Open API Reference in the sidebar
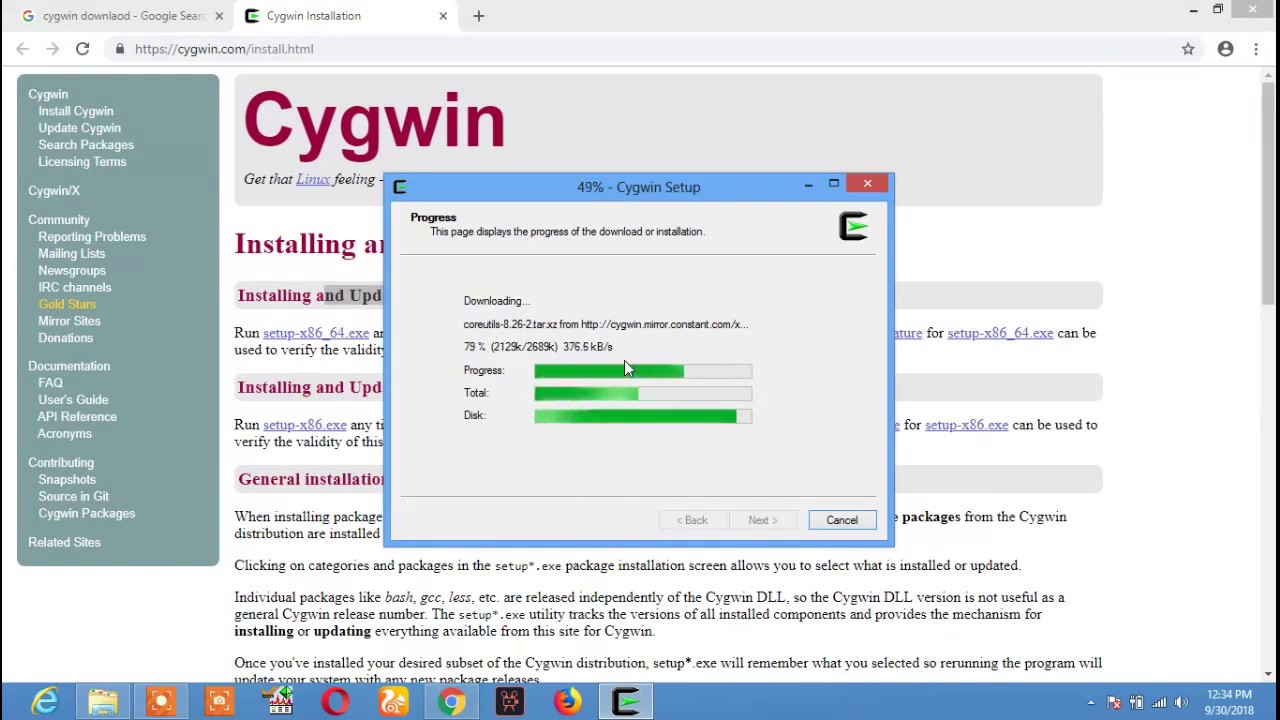Image resolution: width=1280 pixels, height=720 pixels. (x=77, y=417)
